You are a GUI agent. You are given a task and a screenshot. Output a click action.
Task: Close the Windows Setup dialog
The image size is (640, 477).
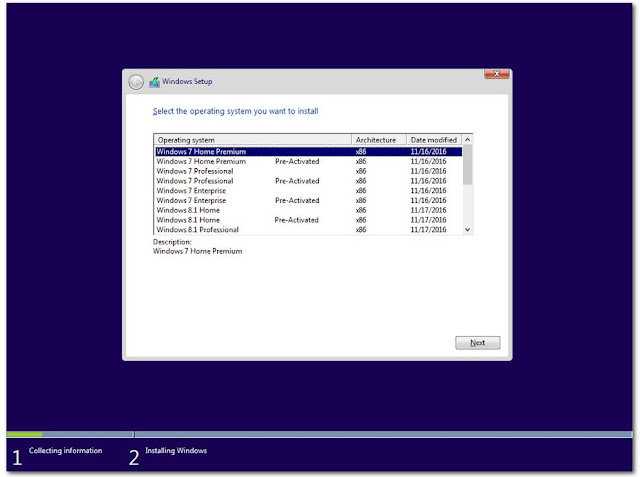pos(496,74)
